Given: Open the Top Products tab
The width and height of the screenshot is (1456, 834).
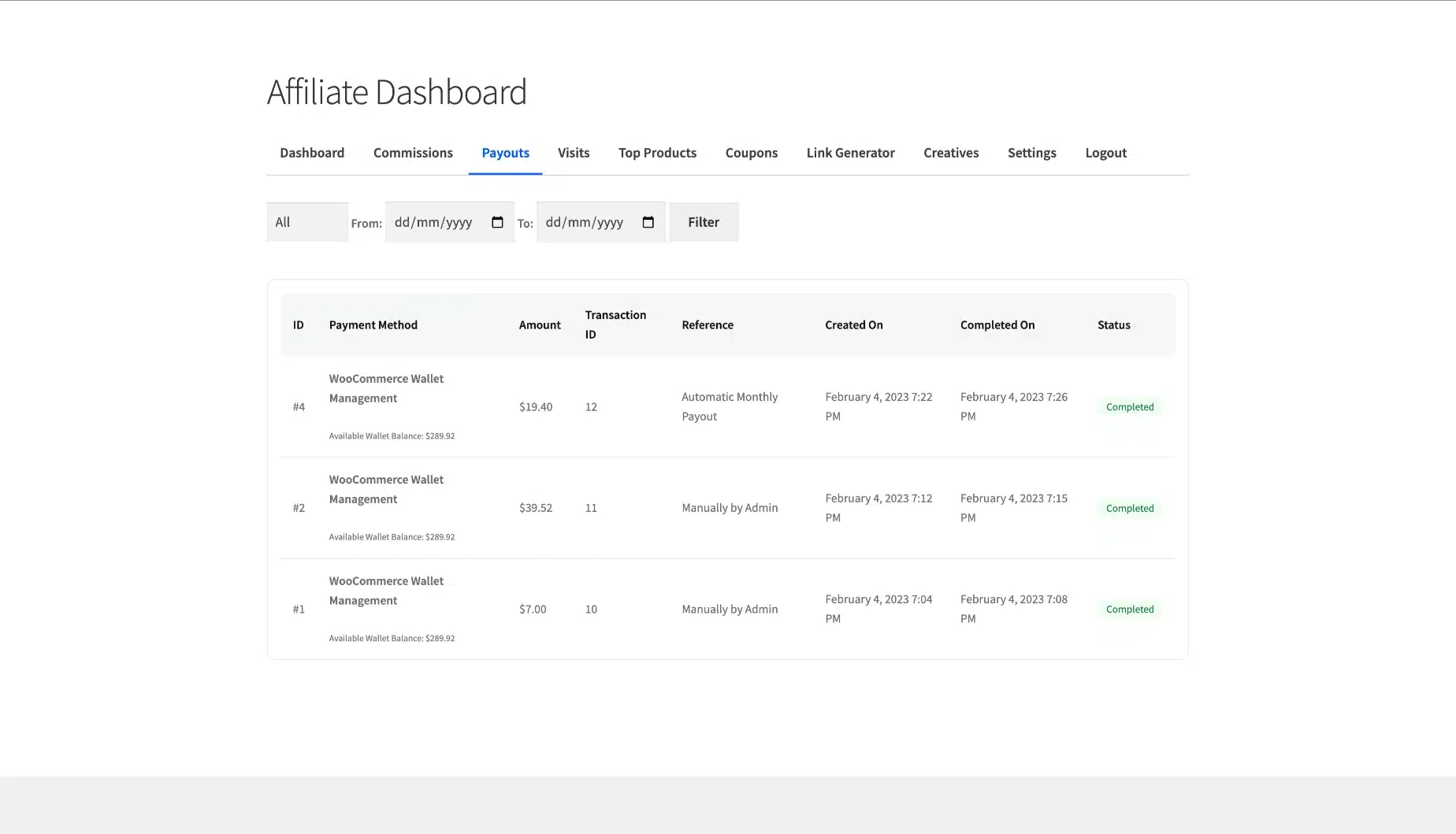Looking at the screenshot, I should (x=657, y=153).
